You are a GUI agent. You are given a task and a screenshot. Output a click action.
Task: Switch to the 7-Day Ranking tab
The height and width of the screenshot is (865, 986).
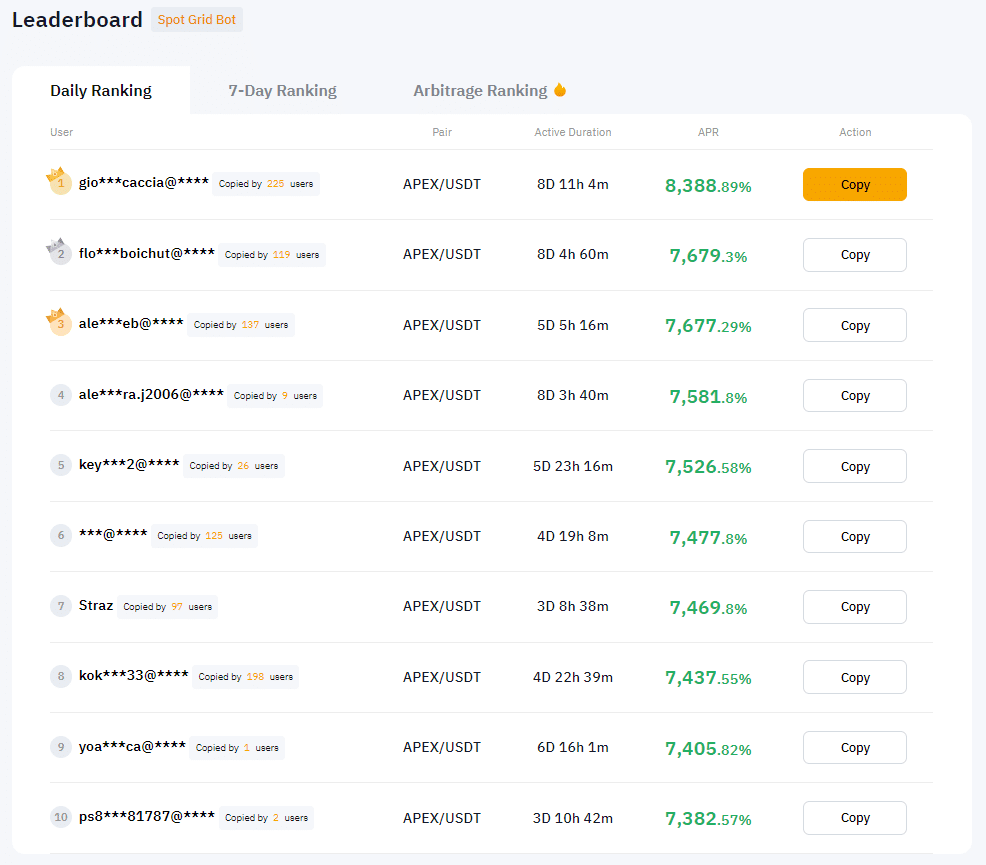pos(282,91)
